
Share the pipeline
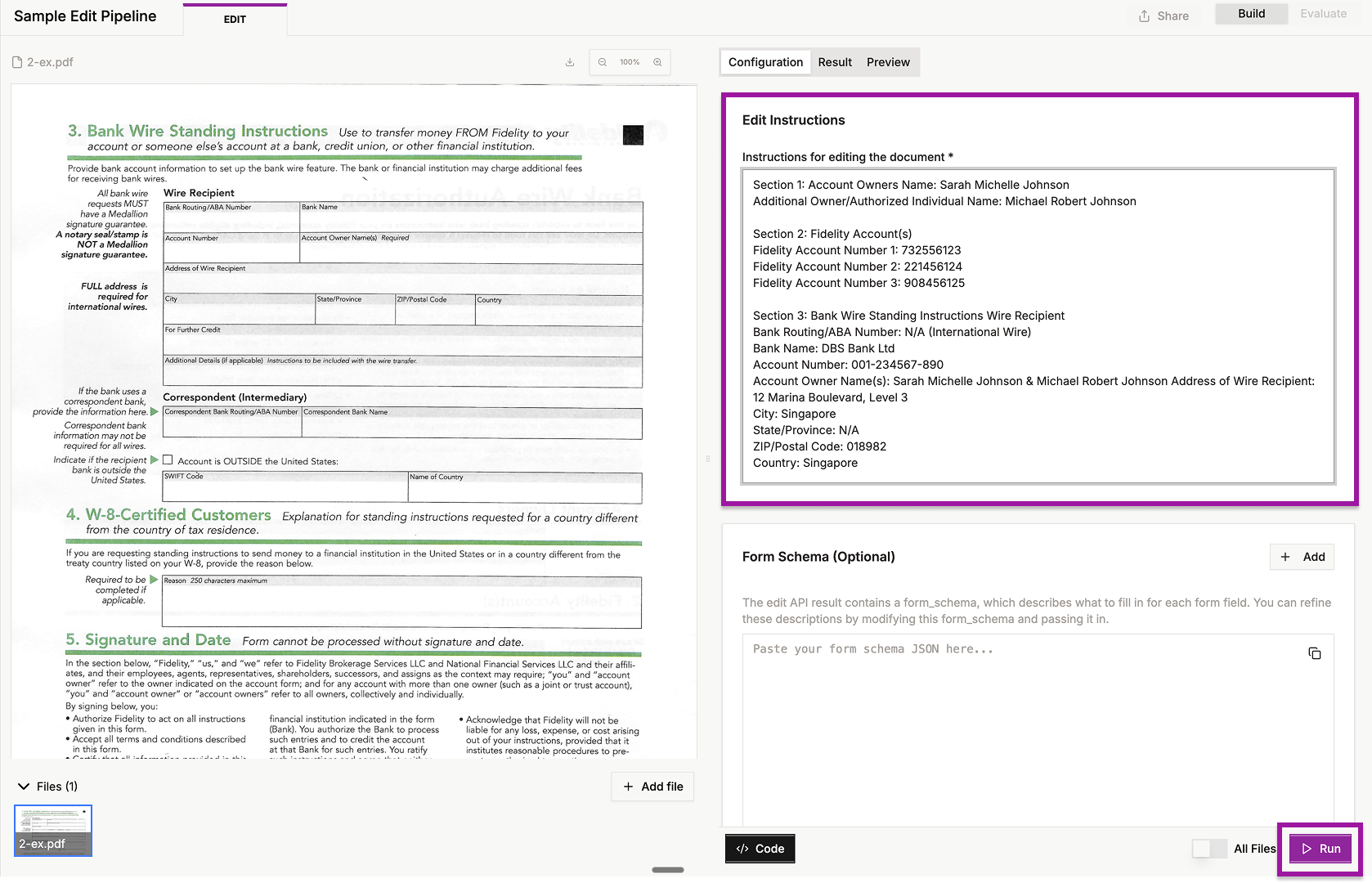(1164, 16)
